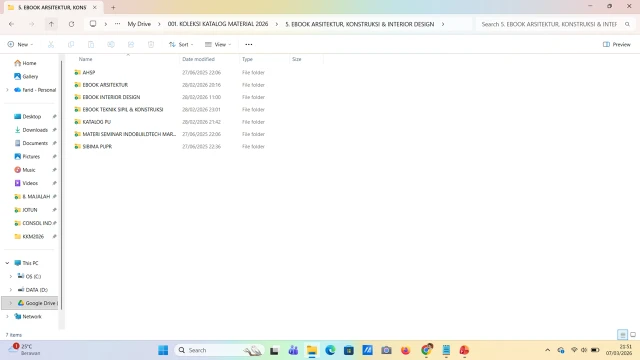Open weather widget showing 25°C
The height and width of the screenshot is (360, 640).
(24, 350)
